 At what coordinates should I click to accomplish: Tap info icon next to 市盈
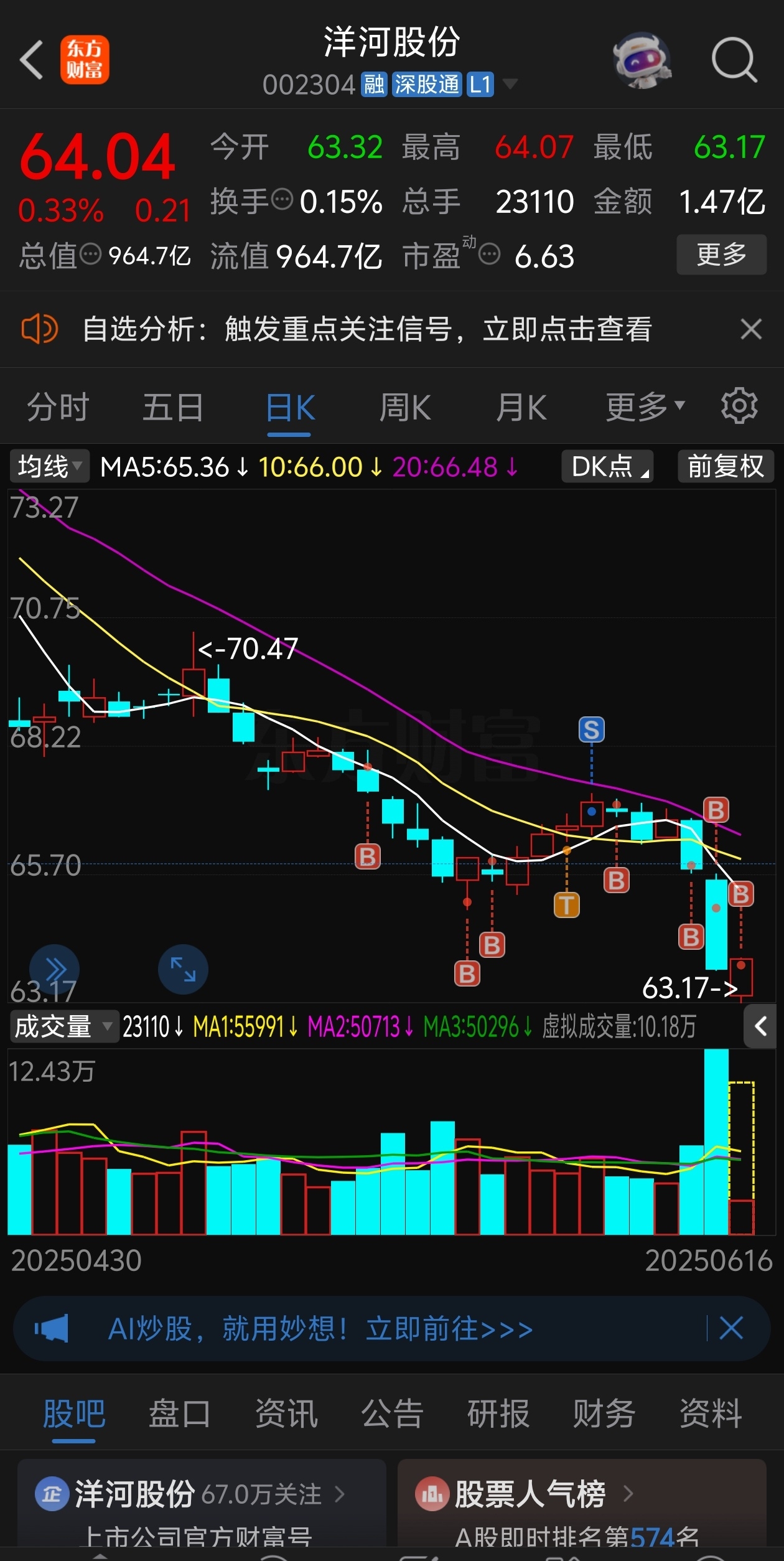490,254
